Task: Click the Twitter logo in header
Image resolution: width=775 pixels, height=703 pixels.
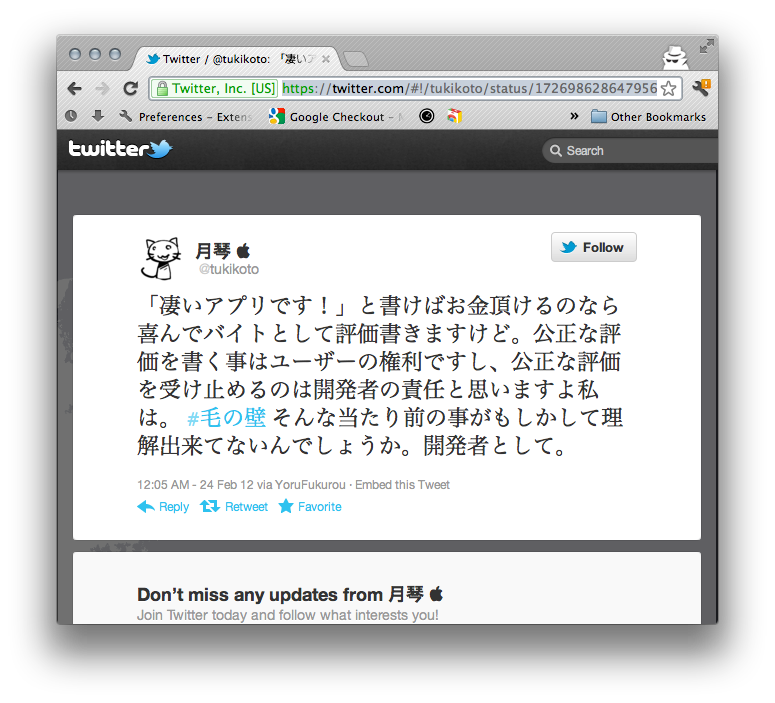Action: click(120, 148)
